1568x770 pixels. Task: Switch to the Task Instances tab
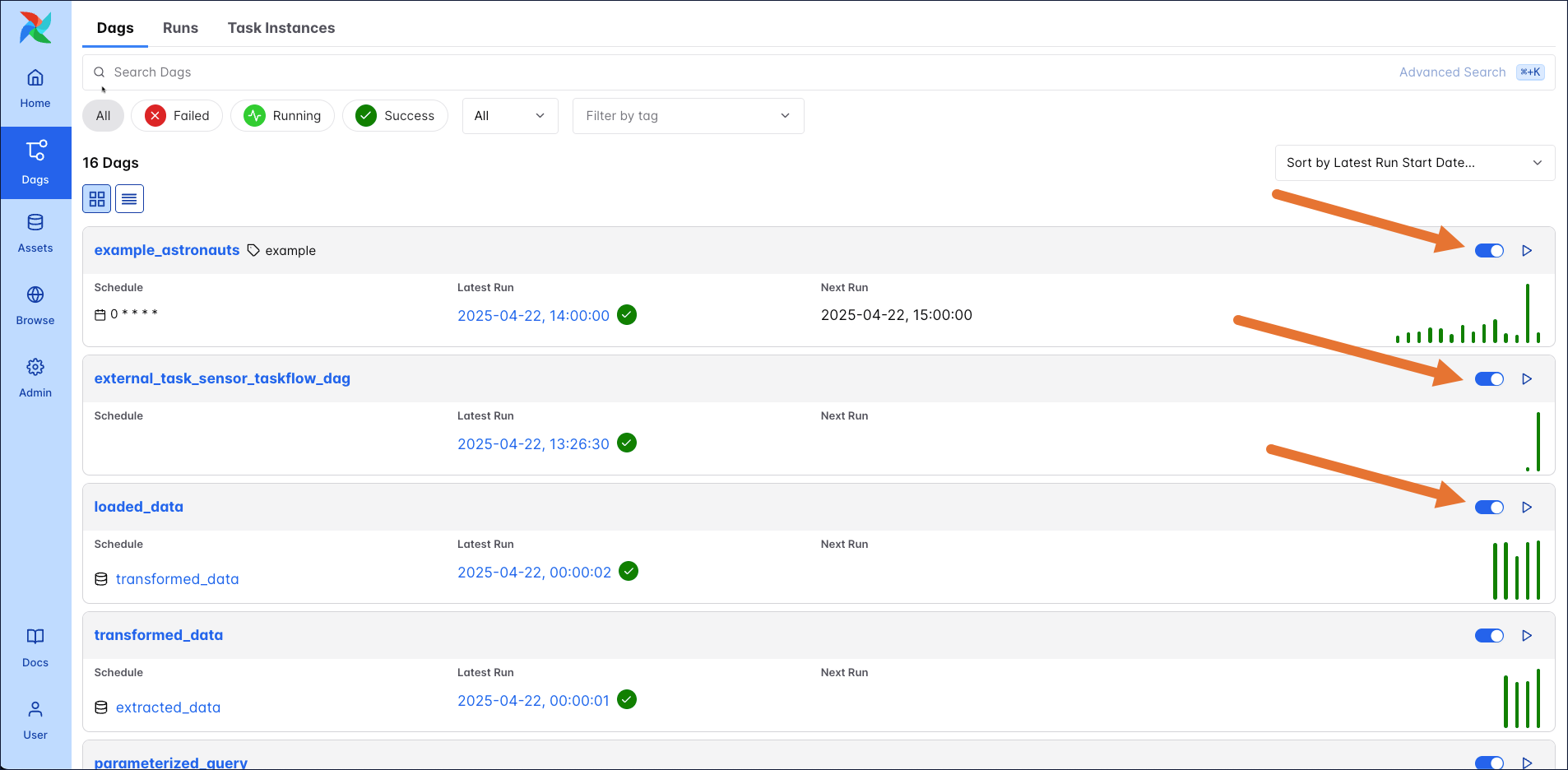(281, 28)
